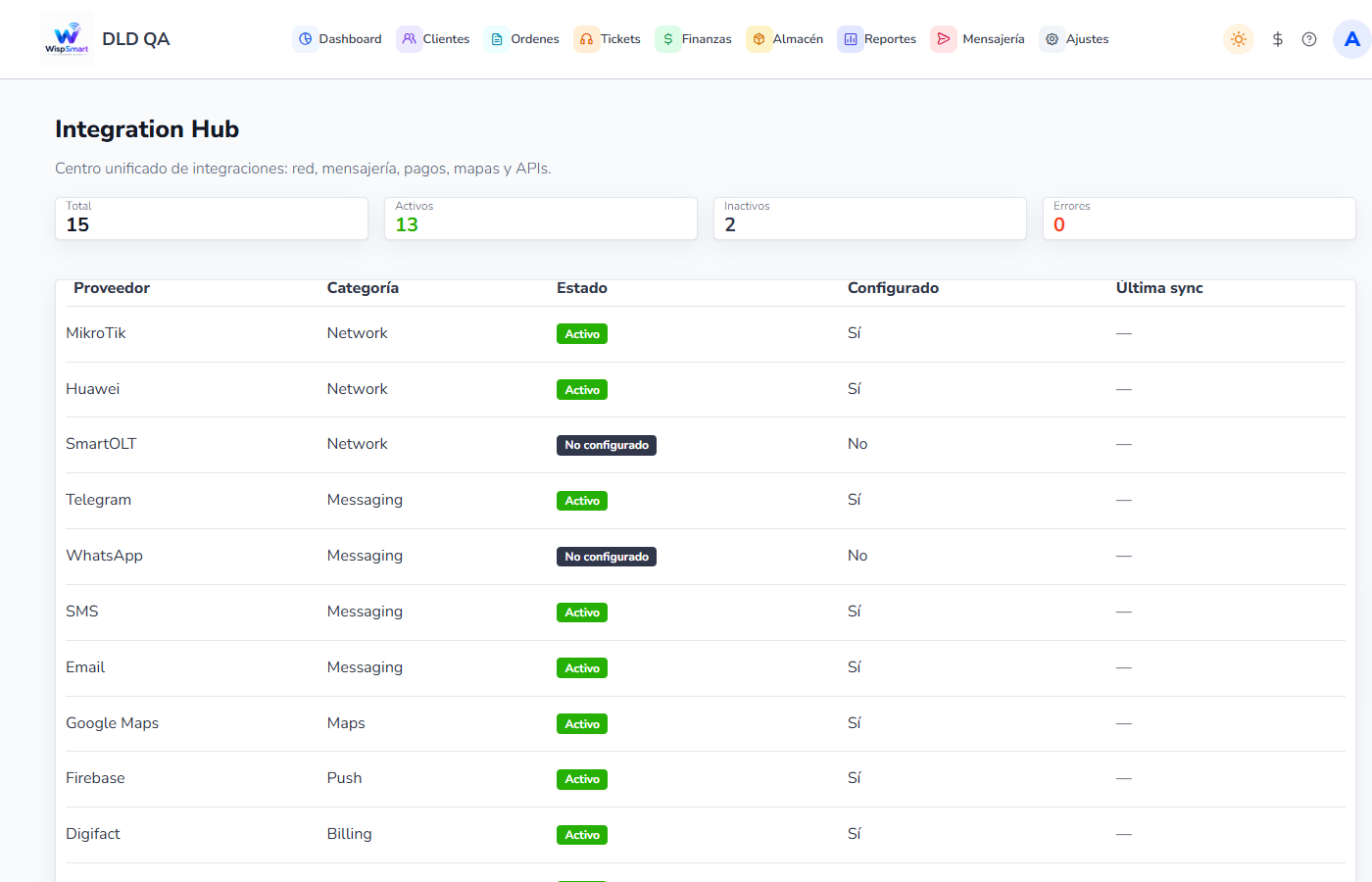Click the Última sync column header
Screen dimensions: 1372x882
[1159, 288]
